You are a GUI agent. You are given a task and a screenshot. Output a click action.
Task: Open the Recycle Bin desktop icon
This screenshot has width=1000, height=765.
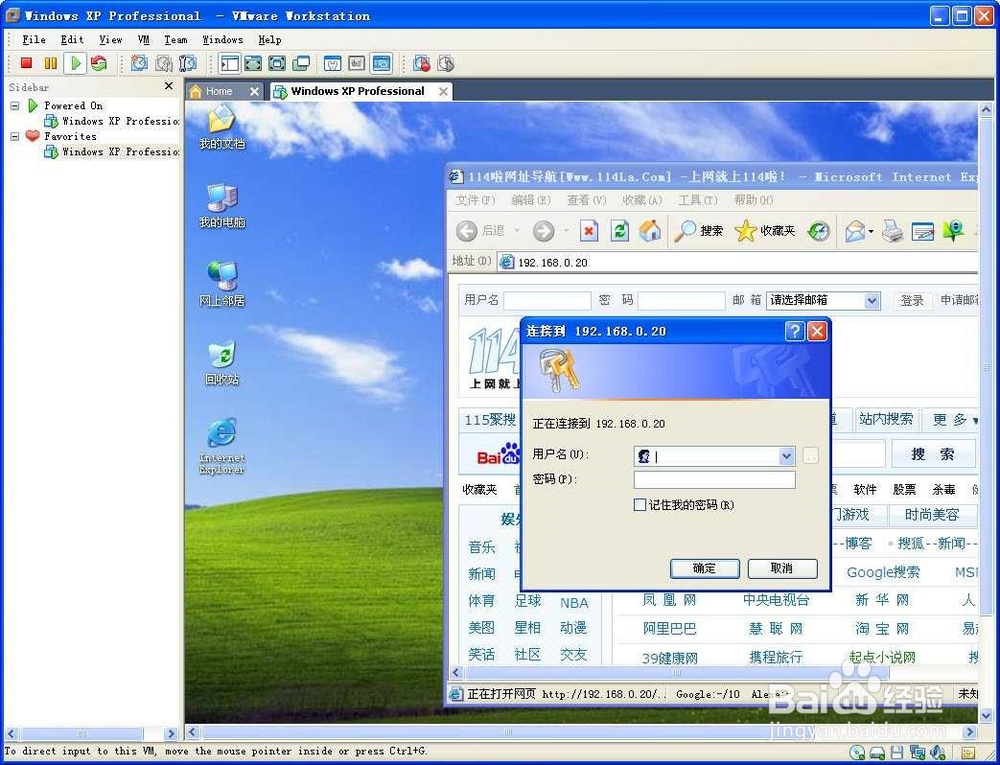click(x=222, y=363)
